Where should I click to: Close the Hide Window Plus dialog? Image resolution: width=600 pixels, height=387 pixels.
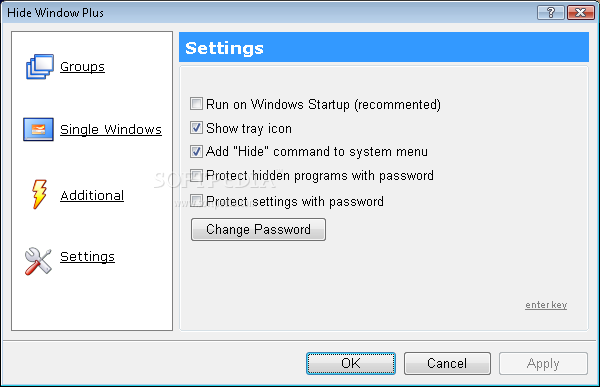point(580,13)
